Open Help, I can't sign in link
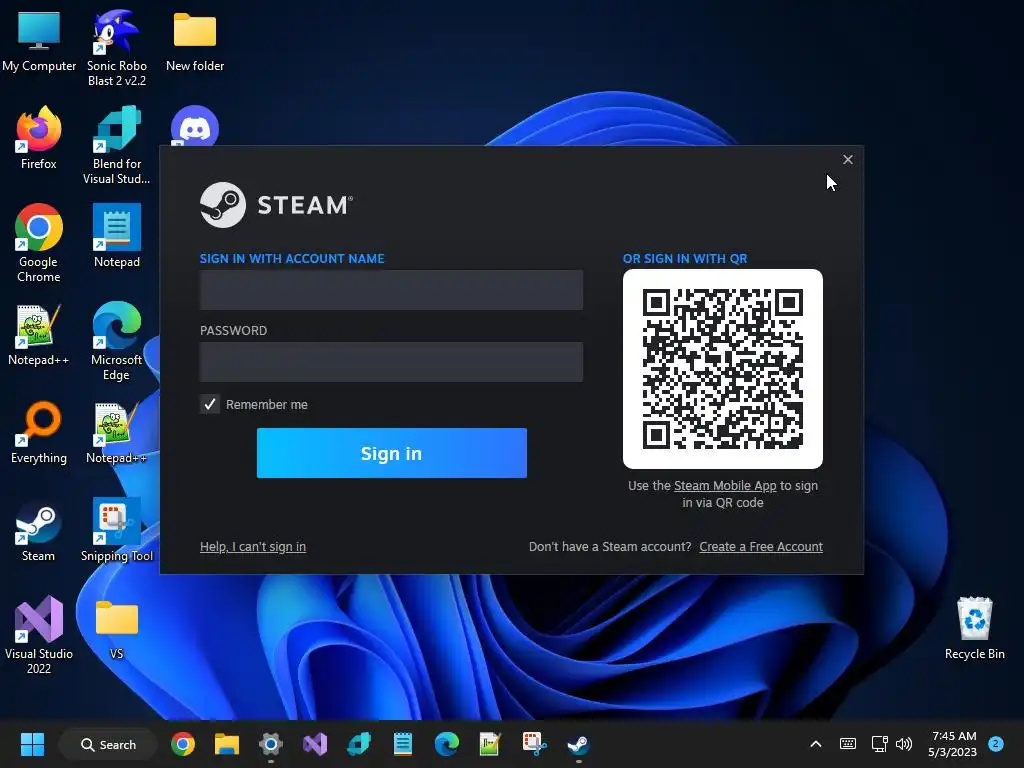This screenshot has height=768, width=1024. point(253,547)
